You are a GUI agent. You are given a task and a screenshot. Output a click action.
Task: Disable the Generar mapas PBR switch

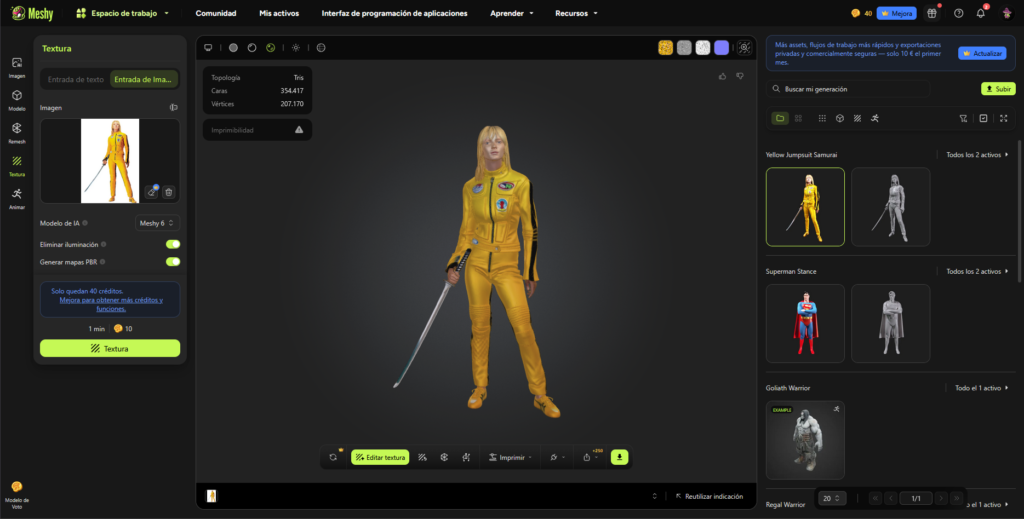pos(173,261)
